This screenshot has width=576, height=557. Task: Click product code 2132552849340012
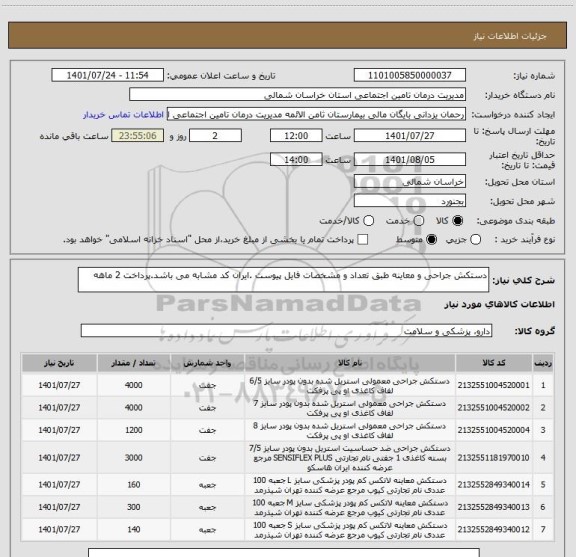point(494,530)
